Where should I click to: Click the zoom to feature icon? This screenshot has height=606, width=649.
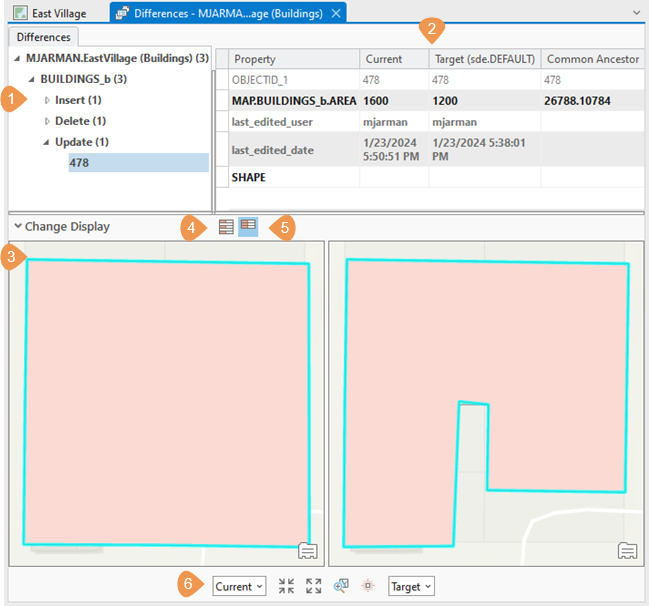(x=341, y=587)
